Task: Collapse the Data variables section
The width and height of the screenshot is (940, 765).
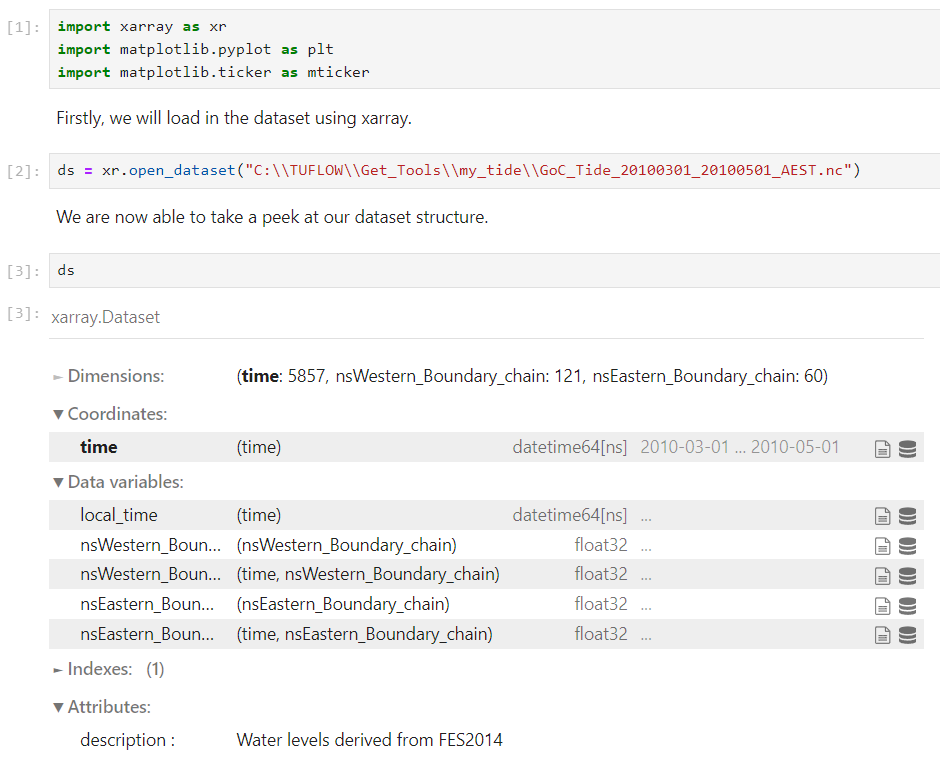Action: (x=58, y=481)
